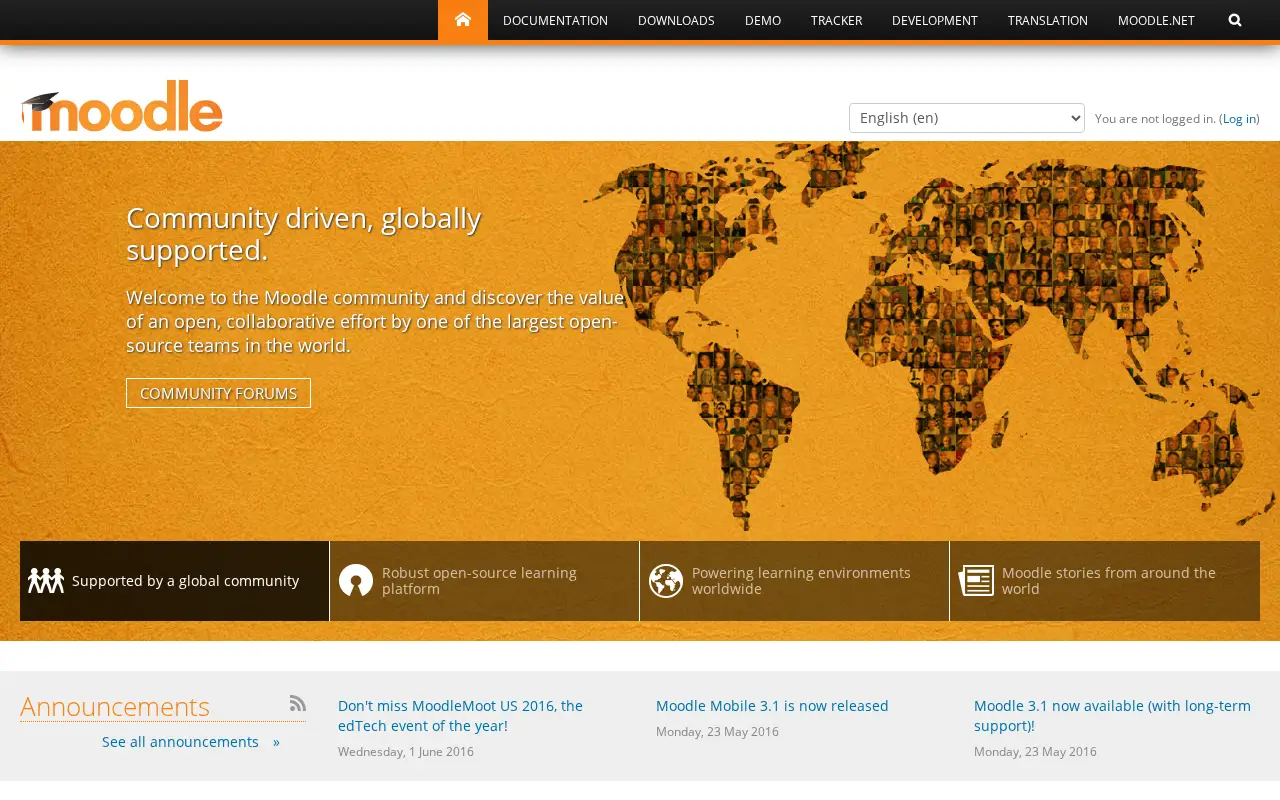Subscribe via the Announcements RSS icon
Image resolution: width=1280 pixels, height=800 pixels.
click(x=298, y=703)
